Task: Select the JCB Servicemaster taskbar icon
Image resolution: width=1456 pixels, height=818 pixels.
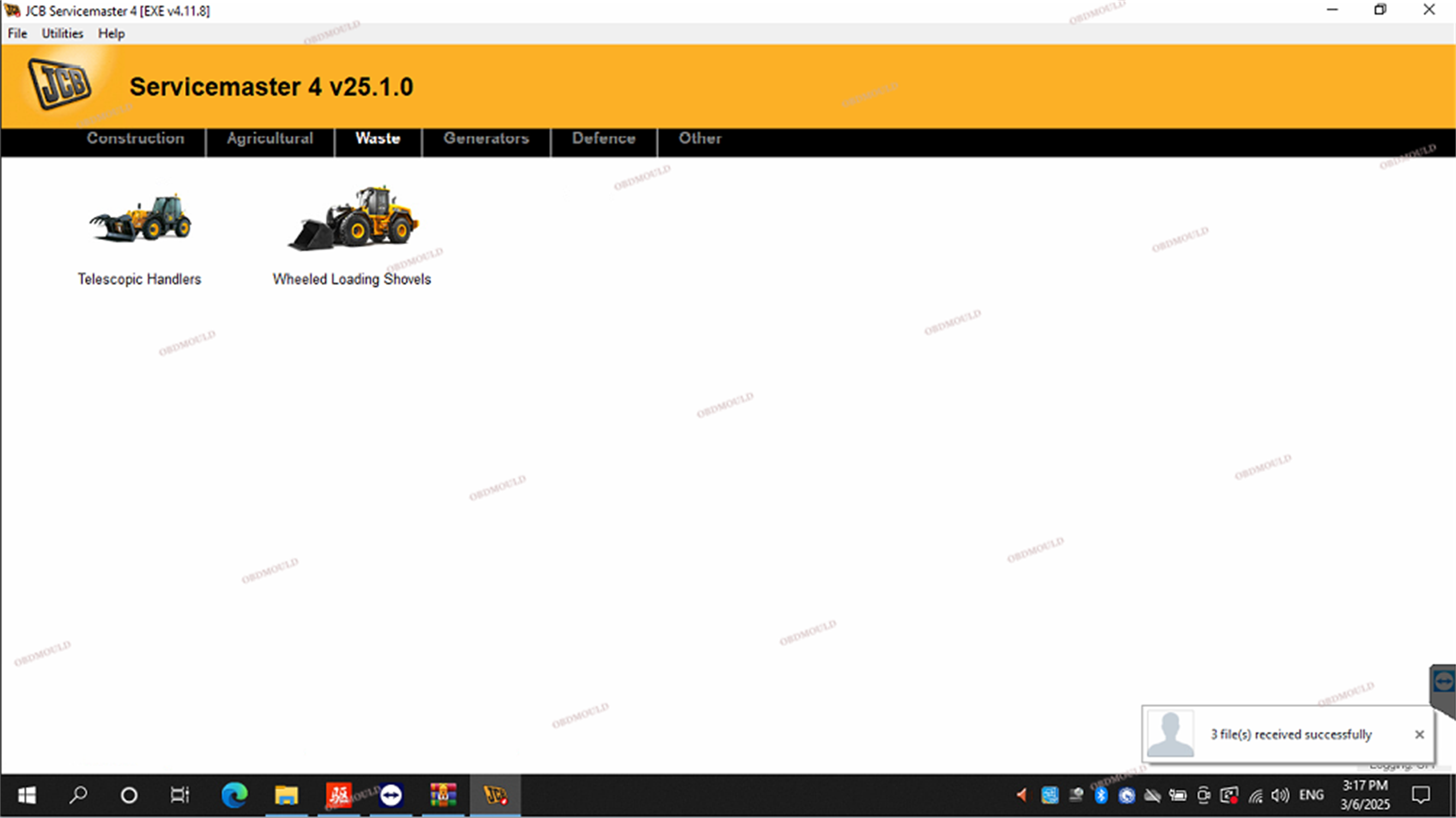Action: (495, 796)
